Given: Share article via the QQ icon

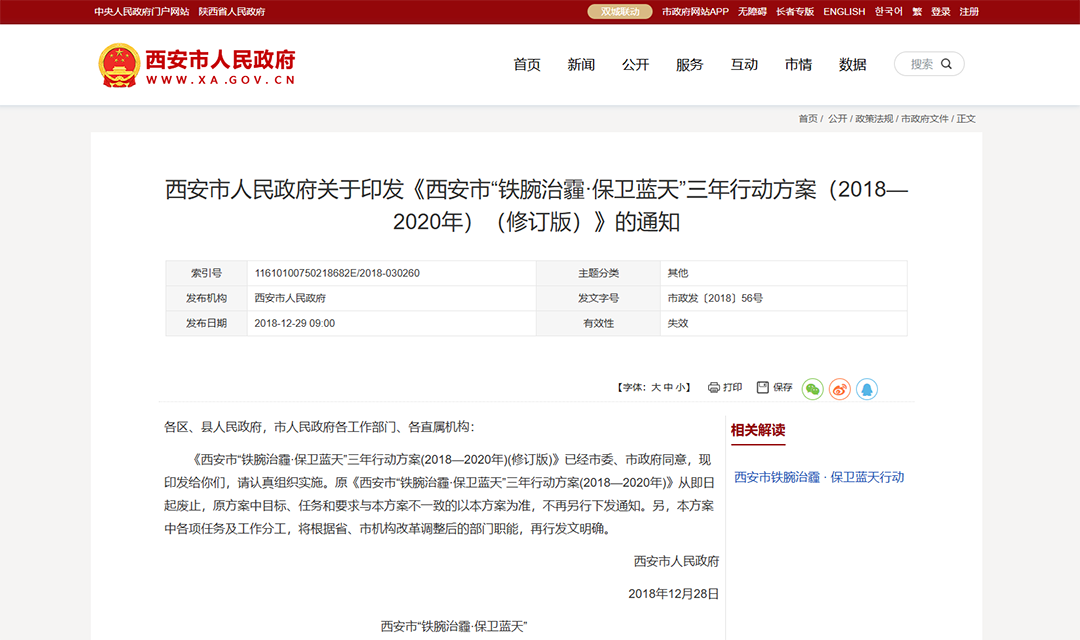Looking at the screenshot, I should [867, 388].
